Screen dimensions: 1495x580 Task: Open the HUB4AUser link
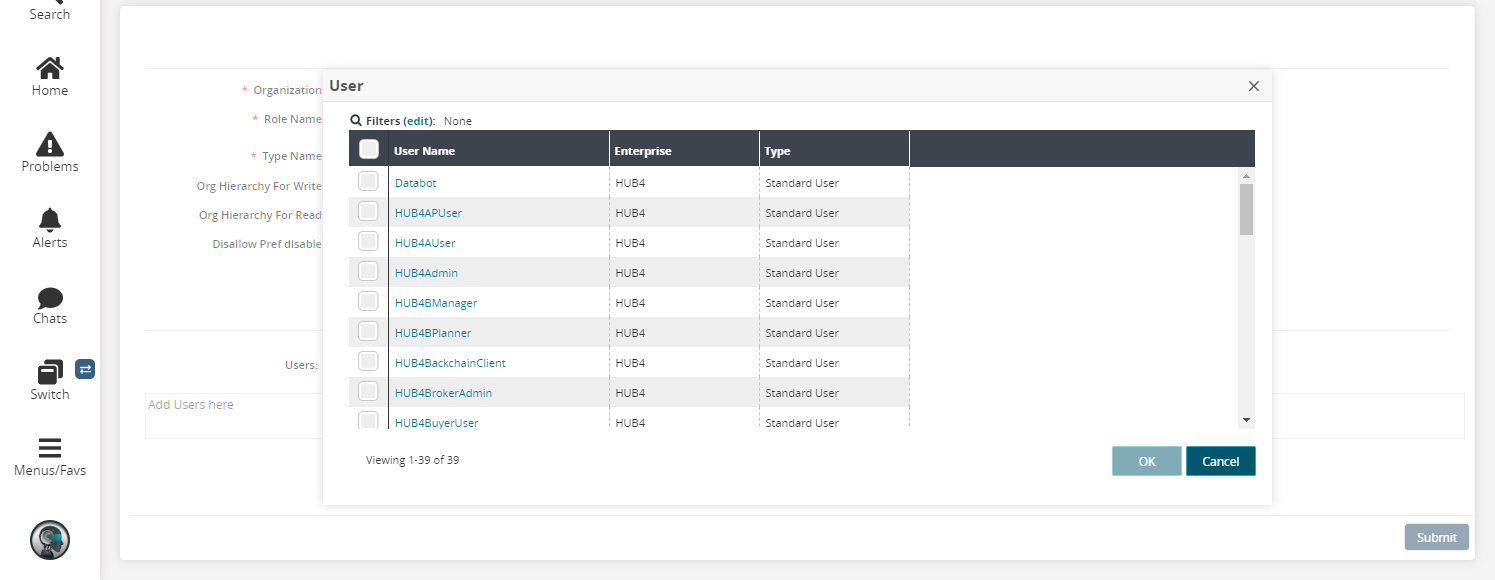pos(425,243)
